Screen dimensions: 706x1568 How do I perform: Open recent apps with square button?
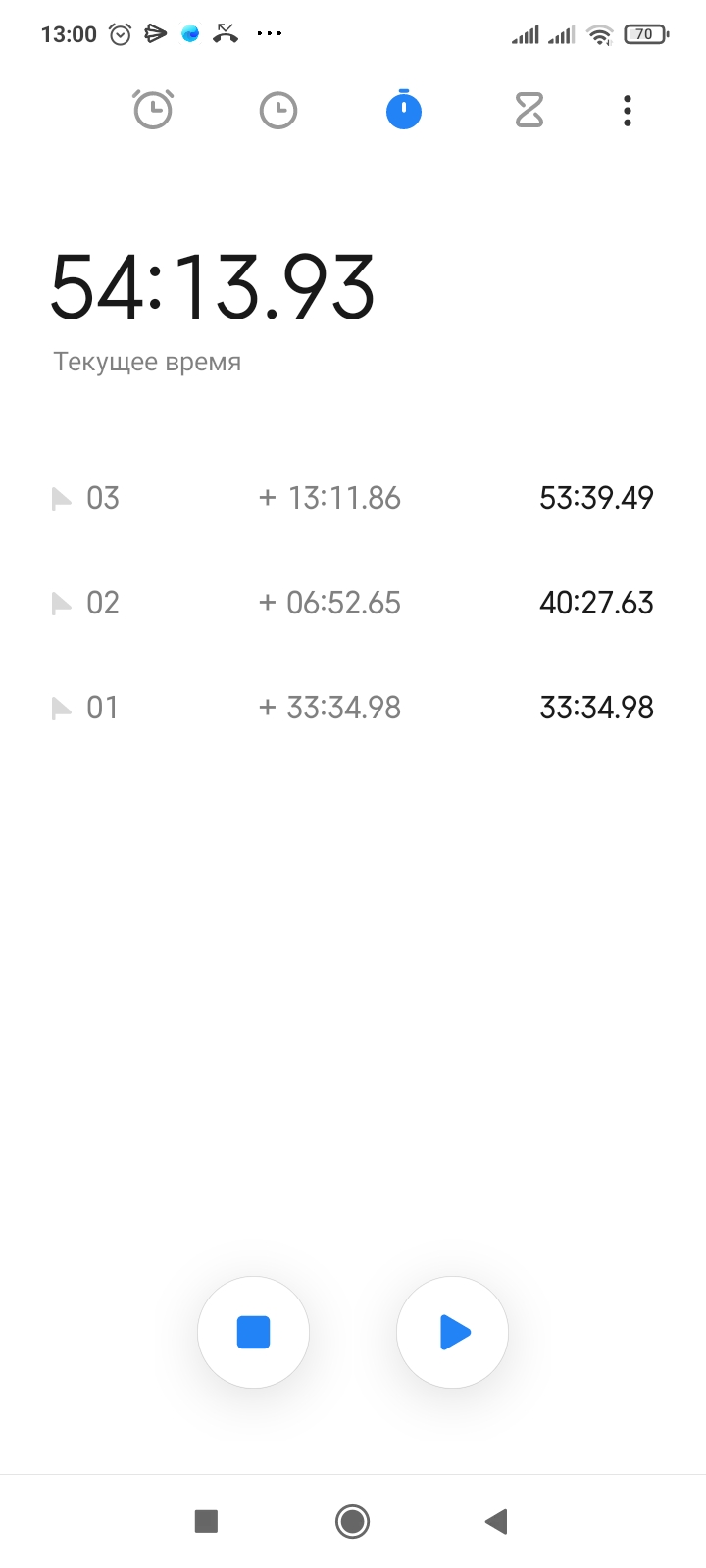(x=206, y=1521)
